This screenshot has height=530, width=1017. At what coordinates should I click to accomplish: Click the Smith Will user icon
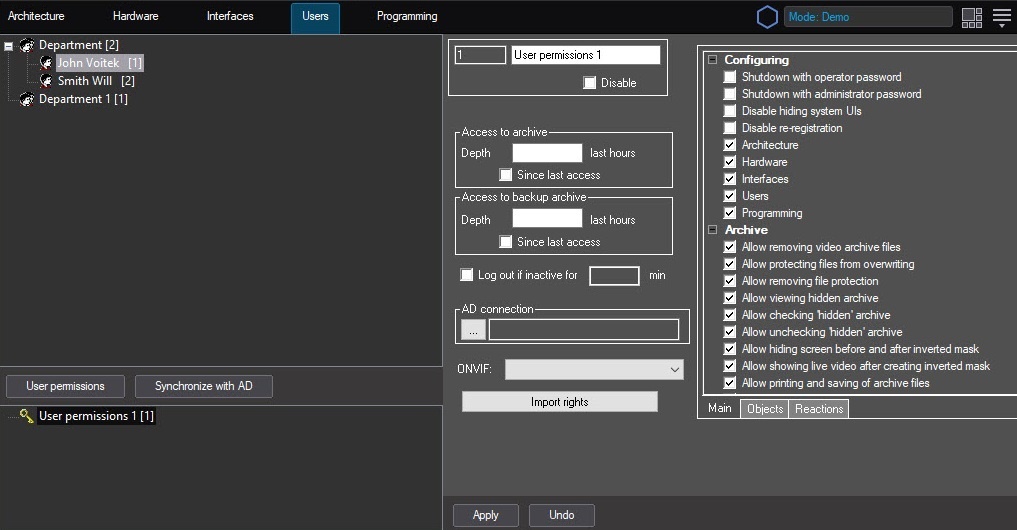(46, 81)
